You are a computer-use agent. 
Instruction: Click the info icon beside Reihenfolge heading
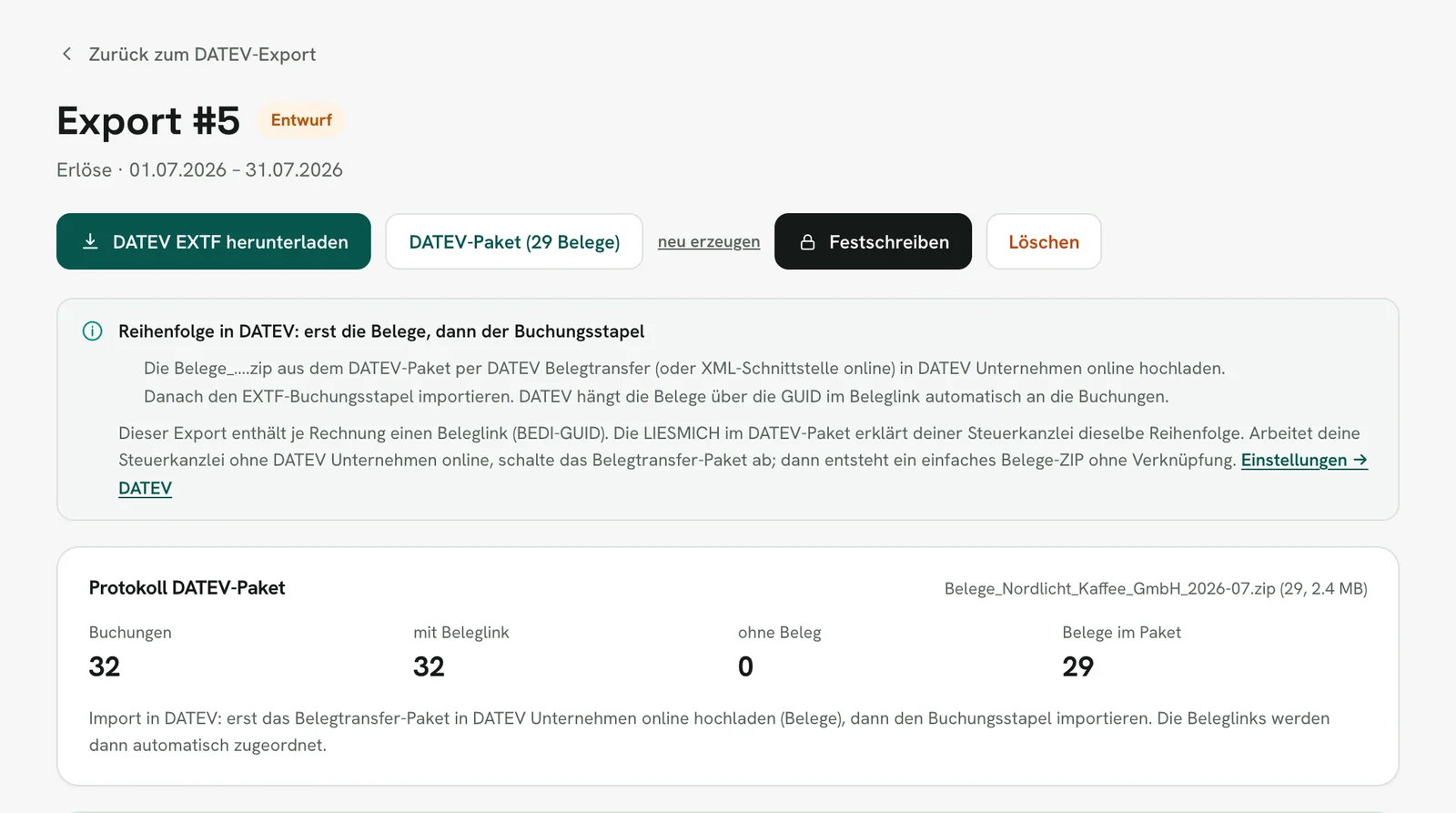92,331
